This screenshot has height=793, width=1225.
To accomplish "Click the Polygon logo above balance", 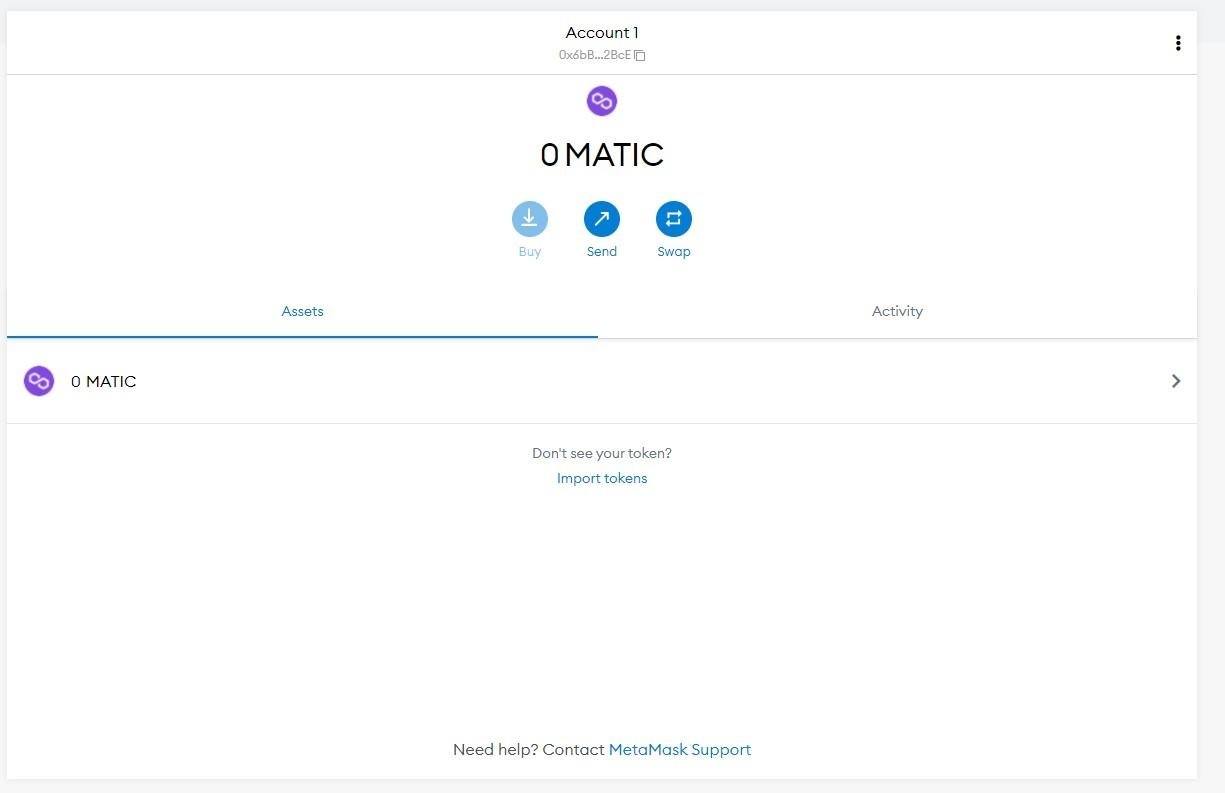I will click(x=602, y=101).
